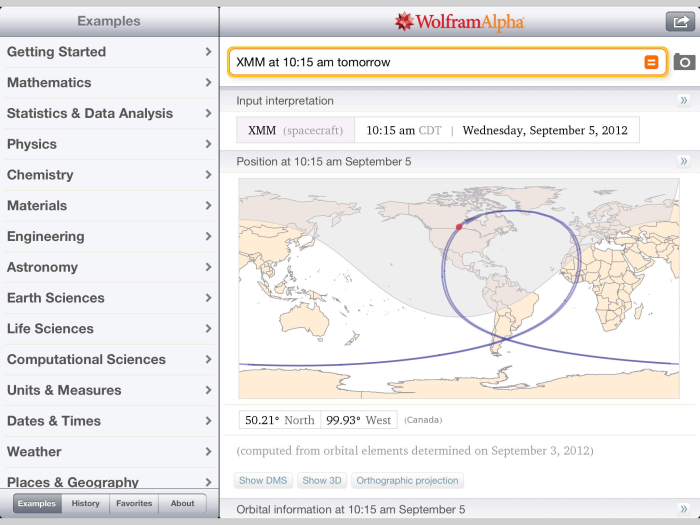Open the Engineering category
Viewport: 700px width, 525px height.
tap(109, 237)
